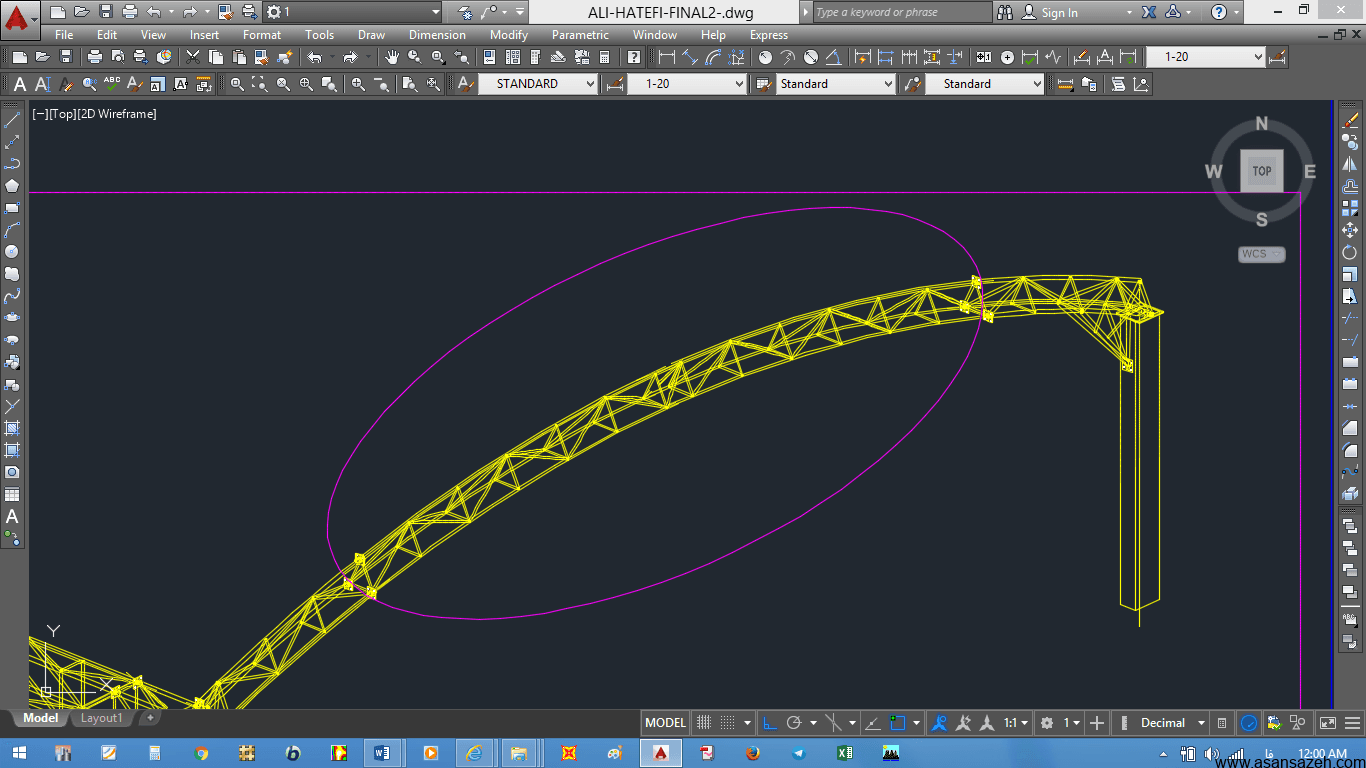Expand the Decimal units dropdown
Viewport: 1366px width, 768px height.
click(x=1171, y=722)
